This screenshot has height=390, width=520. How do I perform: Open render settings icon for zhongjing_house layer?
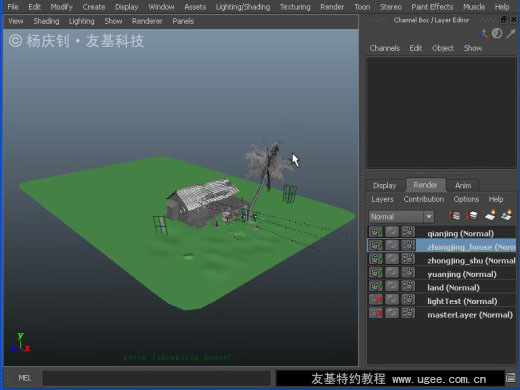[408, 245]
